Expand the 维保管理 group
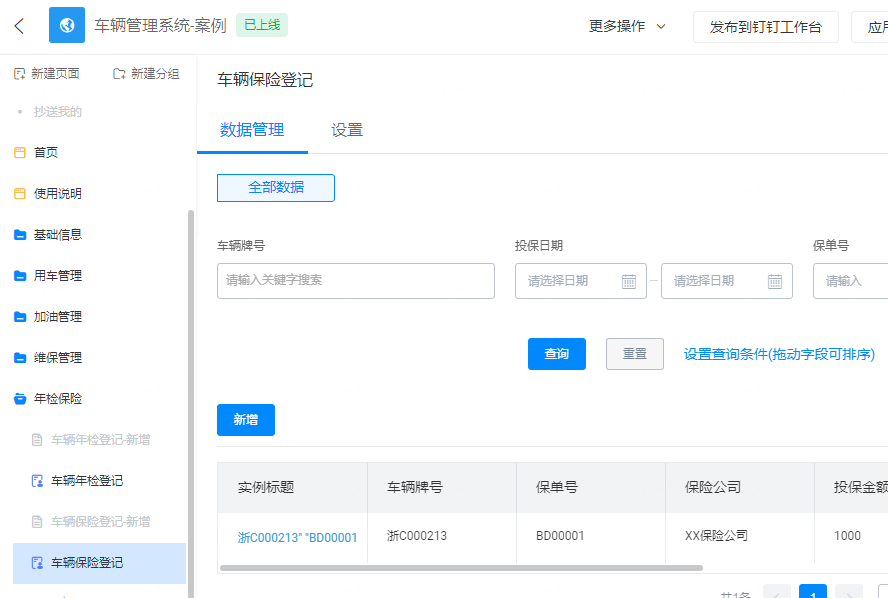888x598 pixels. [x=58, y=358]
